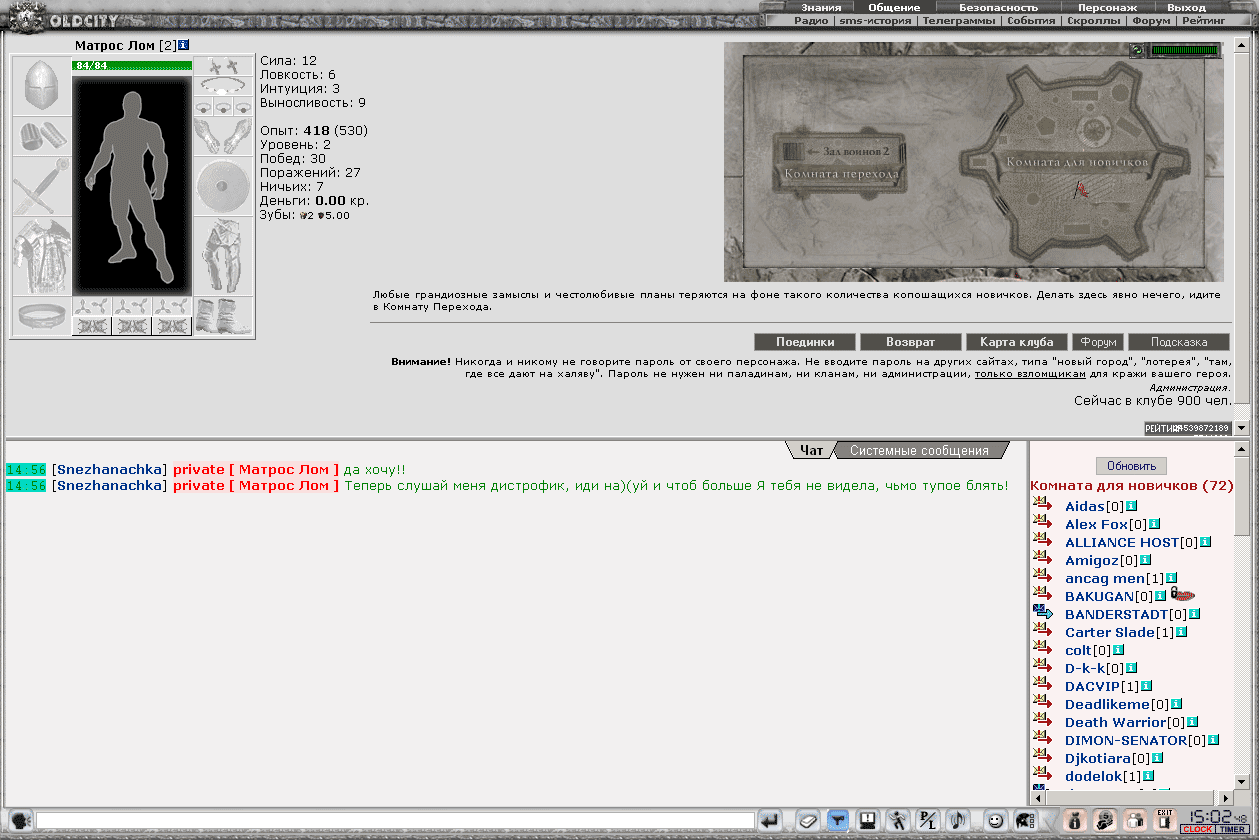Select the boots equipment slot
Viewport: 1260px width, 840px height.
pos(223,317)
